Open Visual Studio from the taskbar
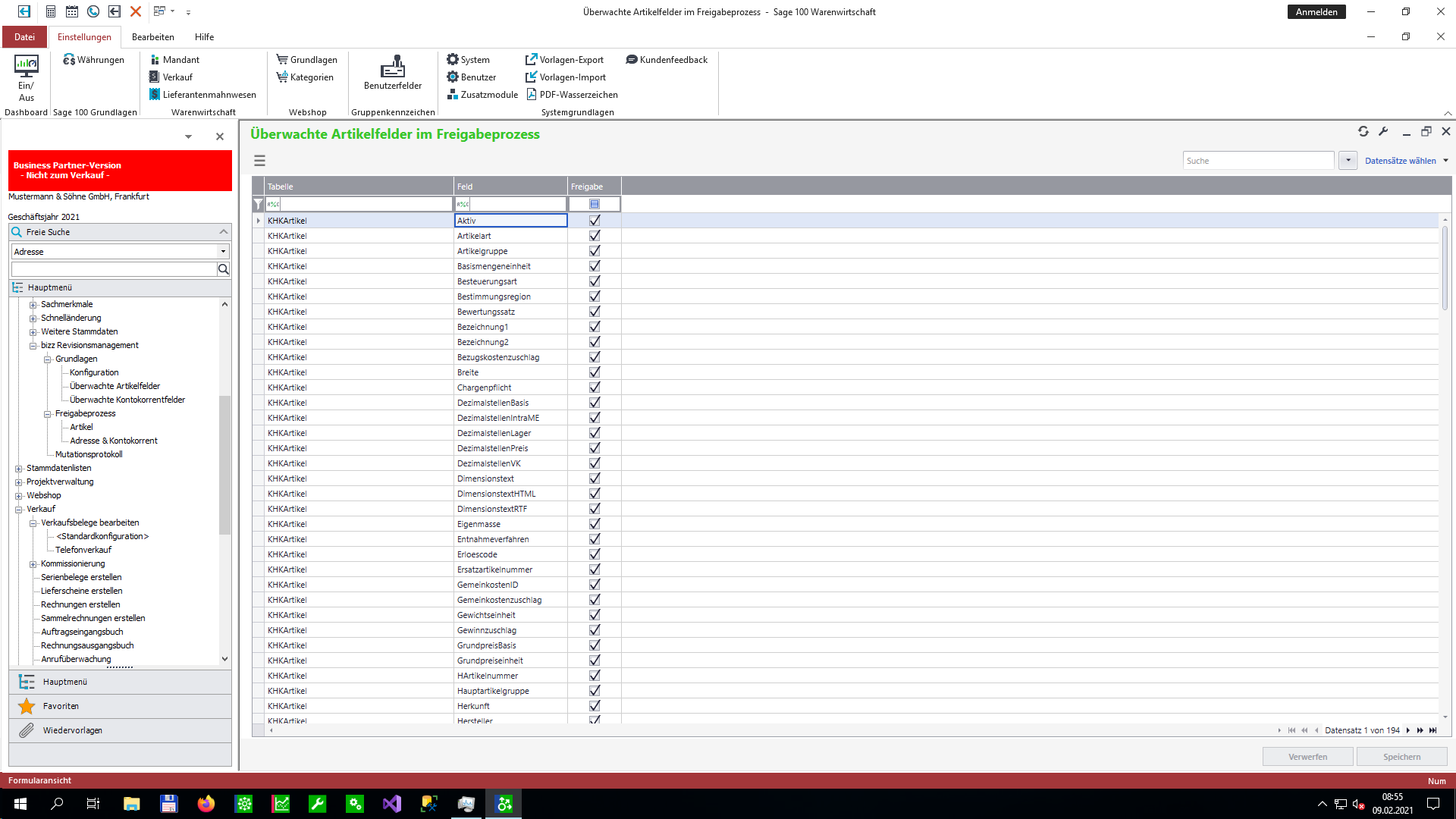1456x819 pixels. pos(392,804)
